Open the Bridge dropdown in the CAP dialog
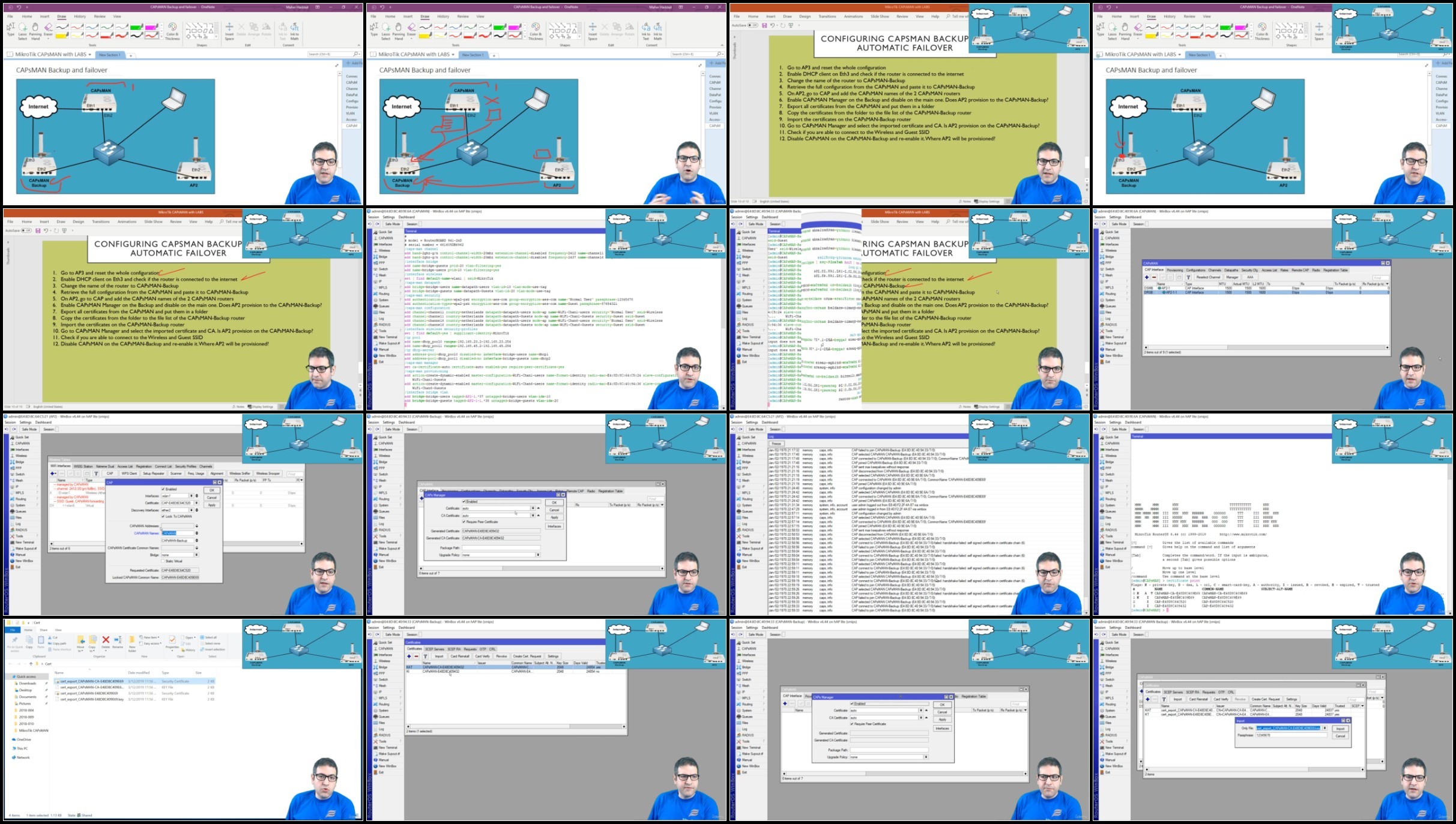The width and height of the screenshot is (1456, 824). click(x=196, y=555)
